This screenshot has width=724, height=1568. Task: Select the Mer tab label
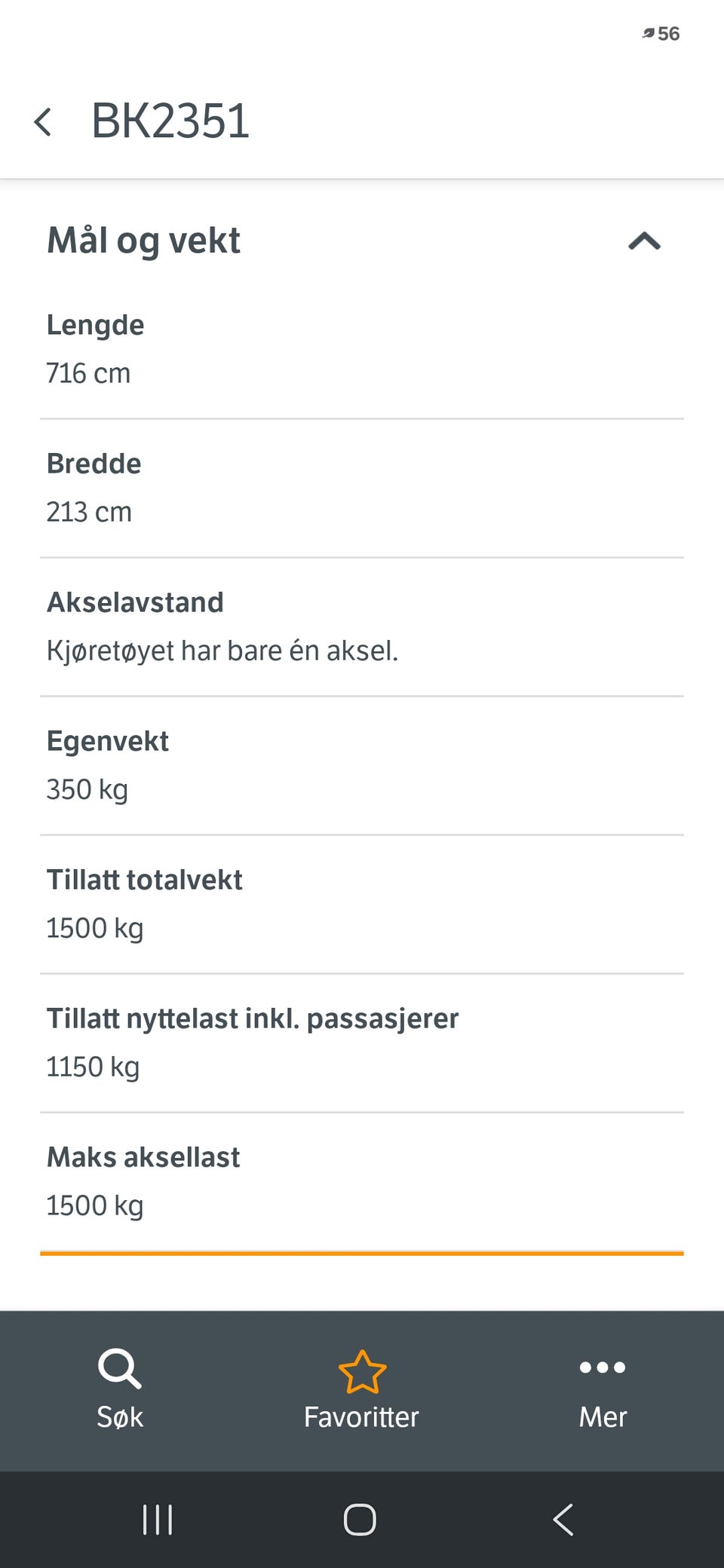[603, 1416]
